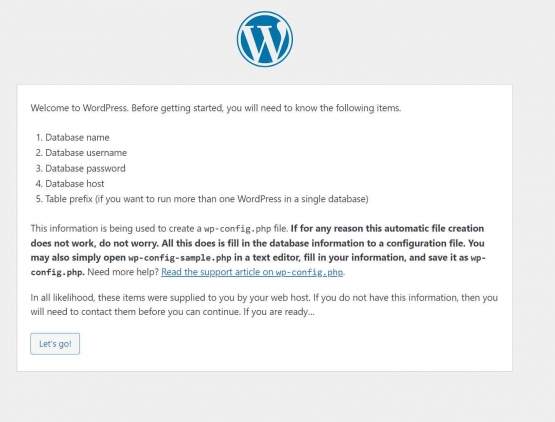Open the support article on wp-config.php link

[x=252, y=272]
